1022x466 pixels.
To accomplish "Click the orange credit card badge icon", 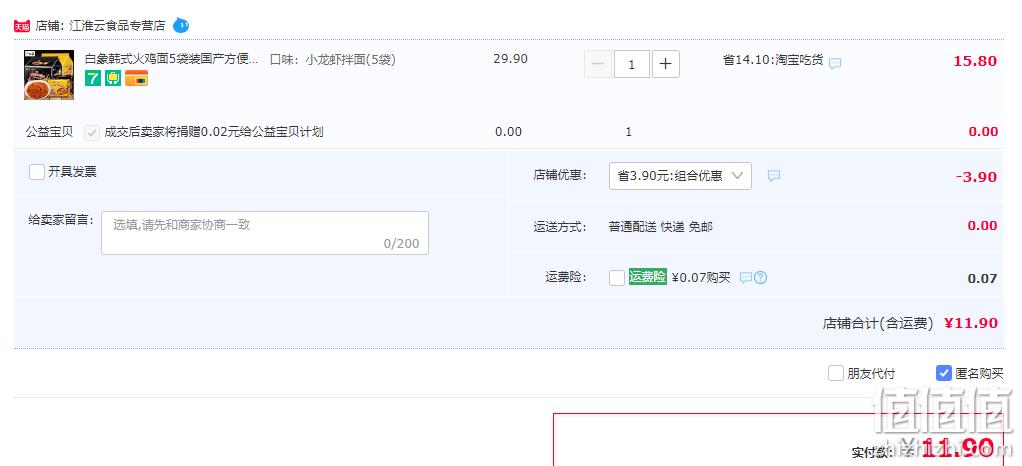I will coord(136,78).
